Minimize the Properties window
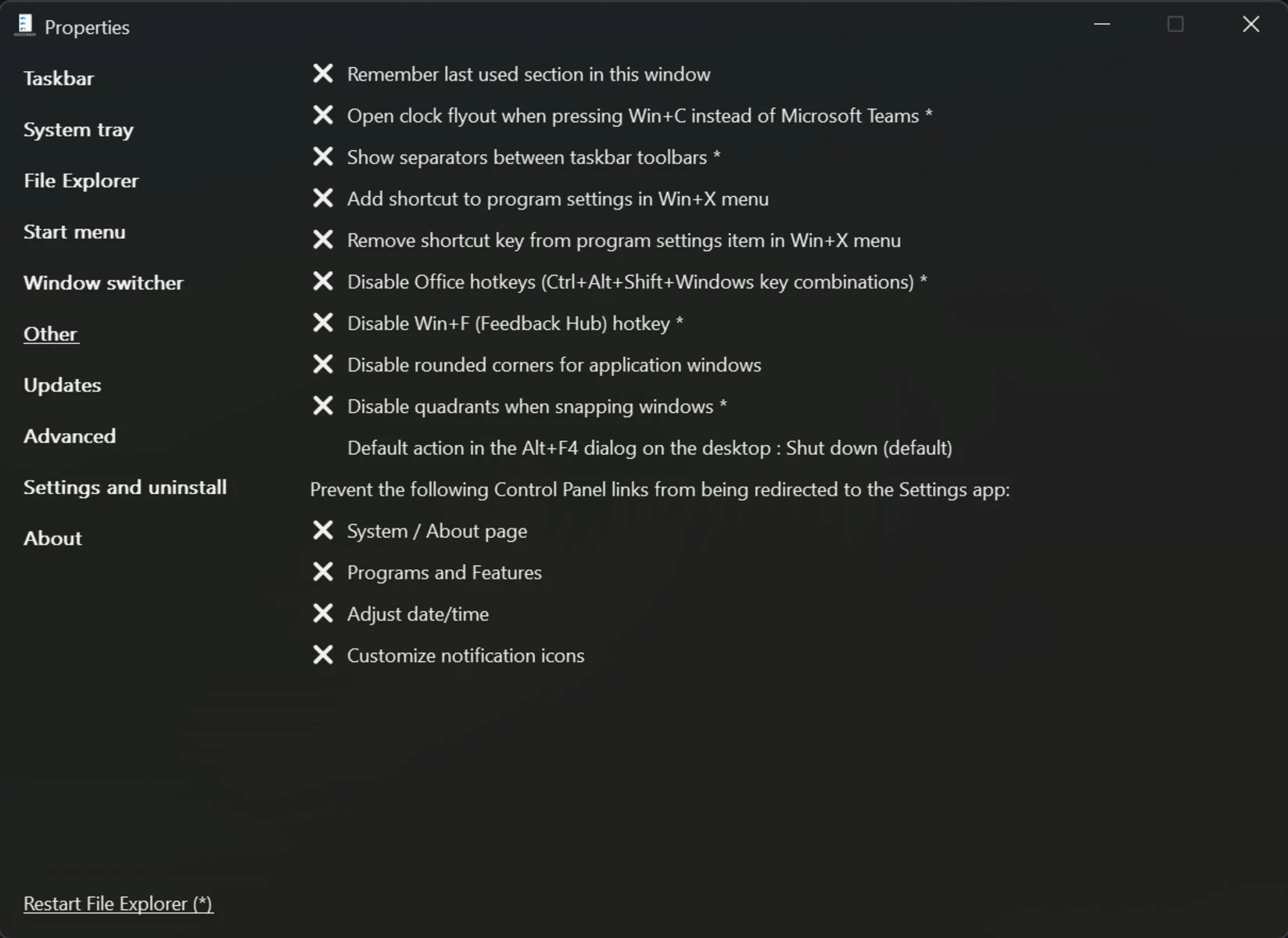 tap(1102, 24)
